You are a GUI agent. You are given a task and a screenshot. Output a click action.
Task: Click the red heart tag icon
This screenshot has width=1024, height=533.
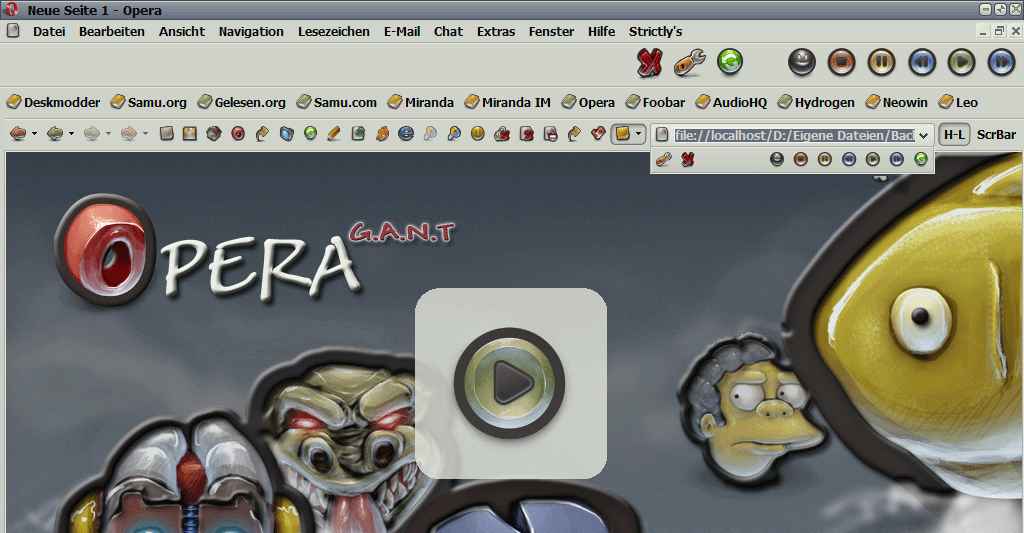point(598,134)
